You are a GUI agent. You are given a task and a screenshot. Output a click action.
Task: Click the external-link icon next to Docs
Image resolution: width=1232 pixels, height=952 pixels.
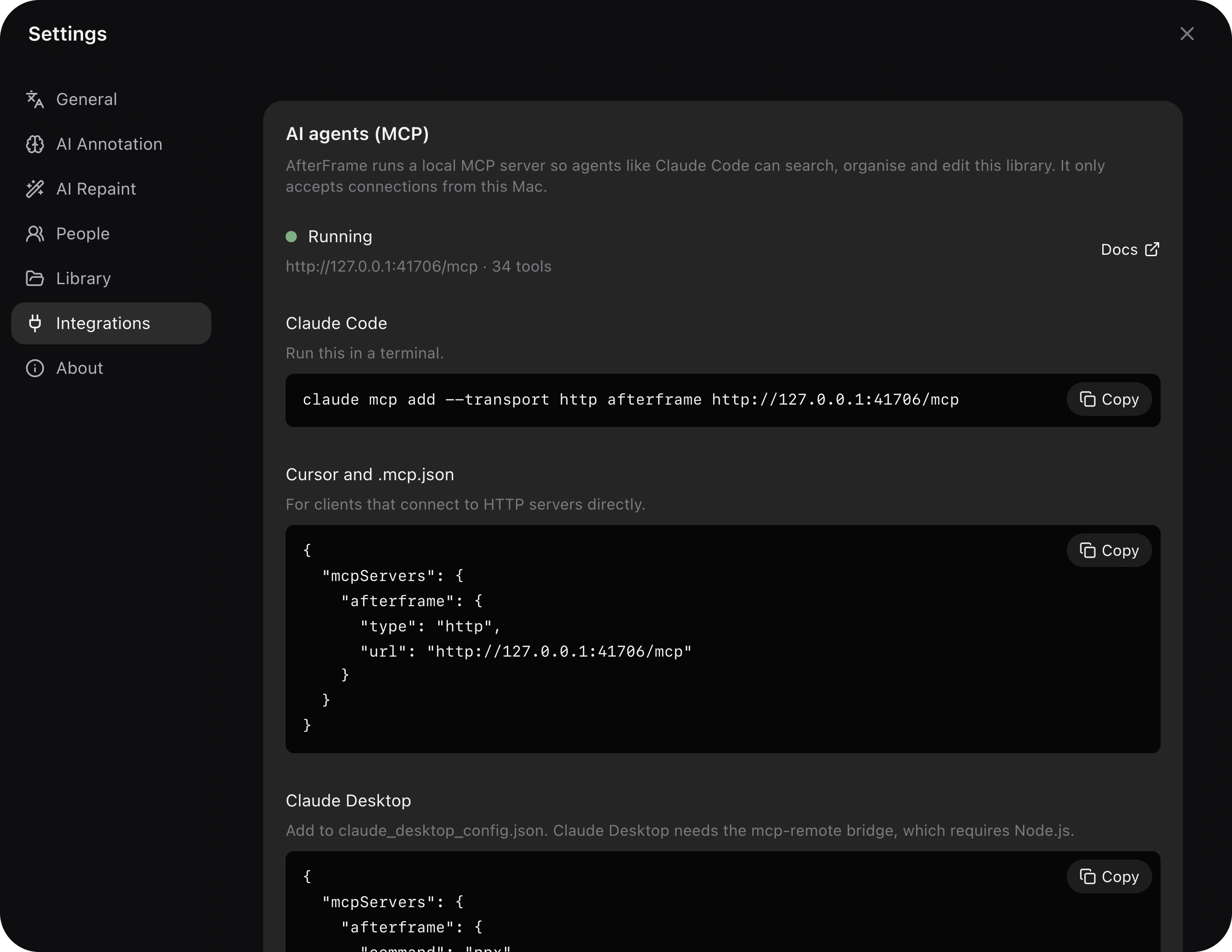click(1153, 249)
